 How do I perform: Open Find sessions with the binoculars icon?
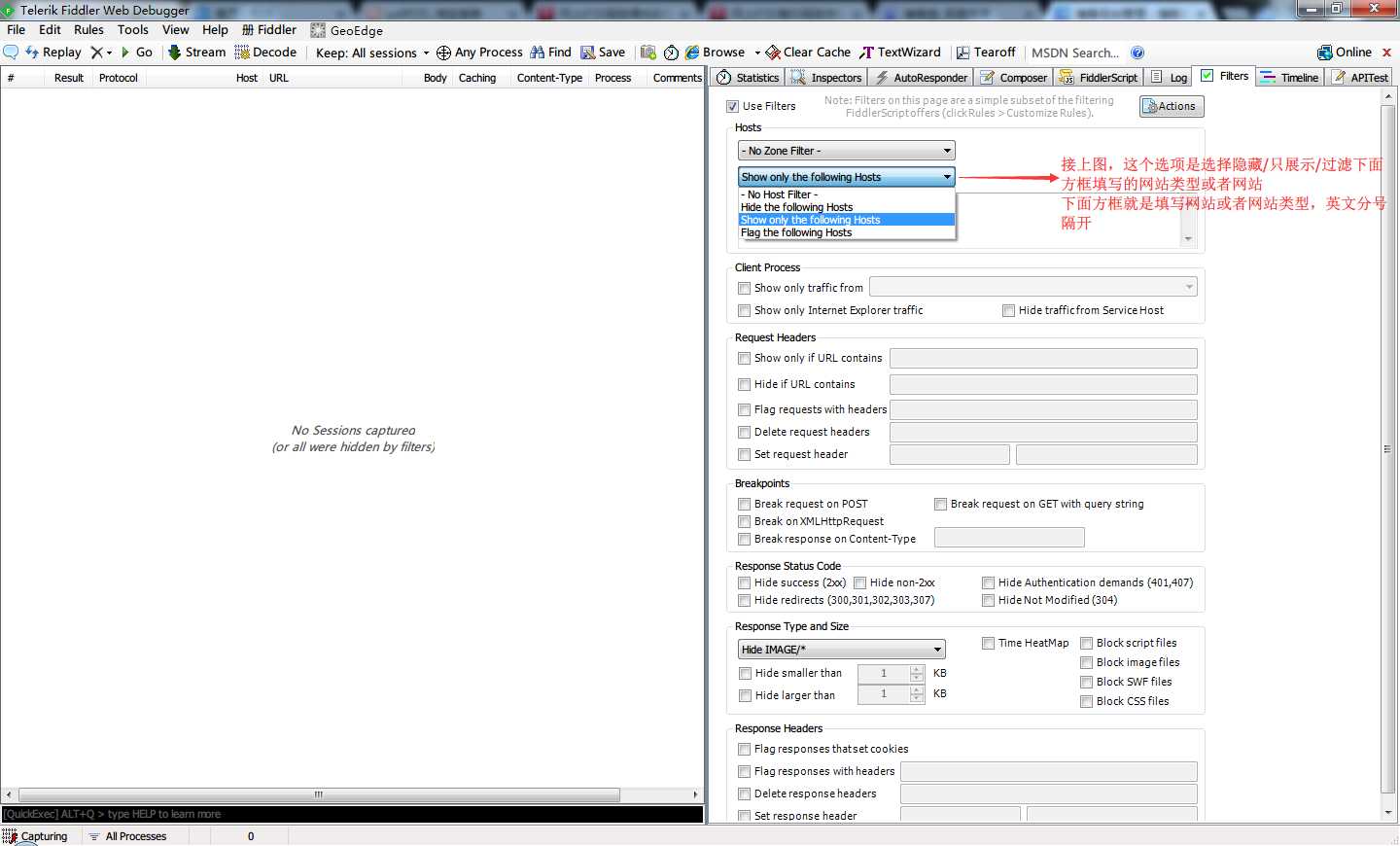[537, 53]
